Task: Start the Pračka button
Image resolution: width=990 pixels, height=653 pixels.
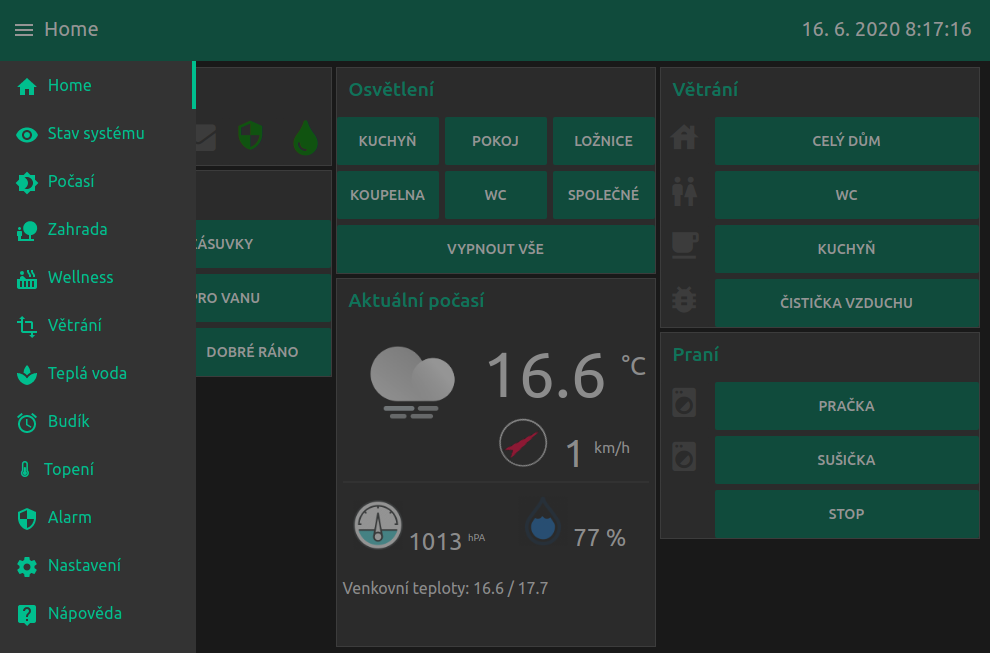Action: (x=846, y=406)
